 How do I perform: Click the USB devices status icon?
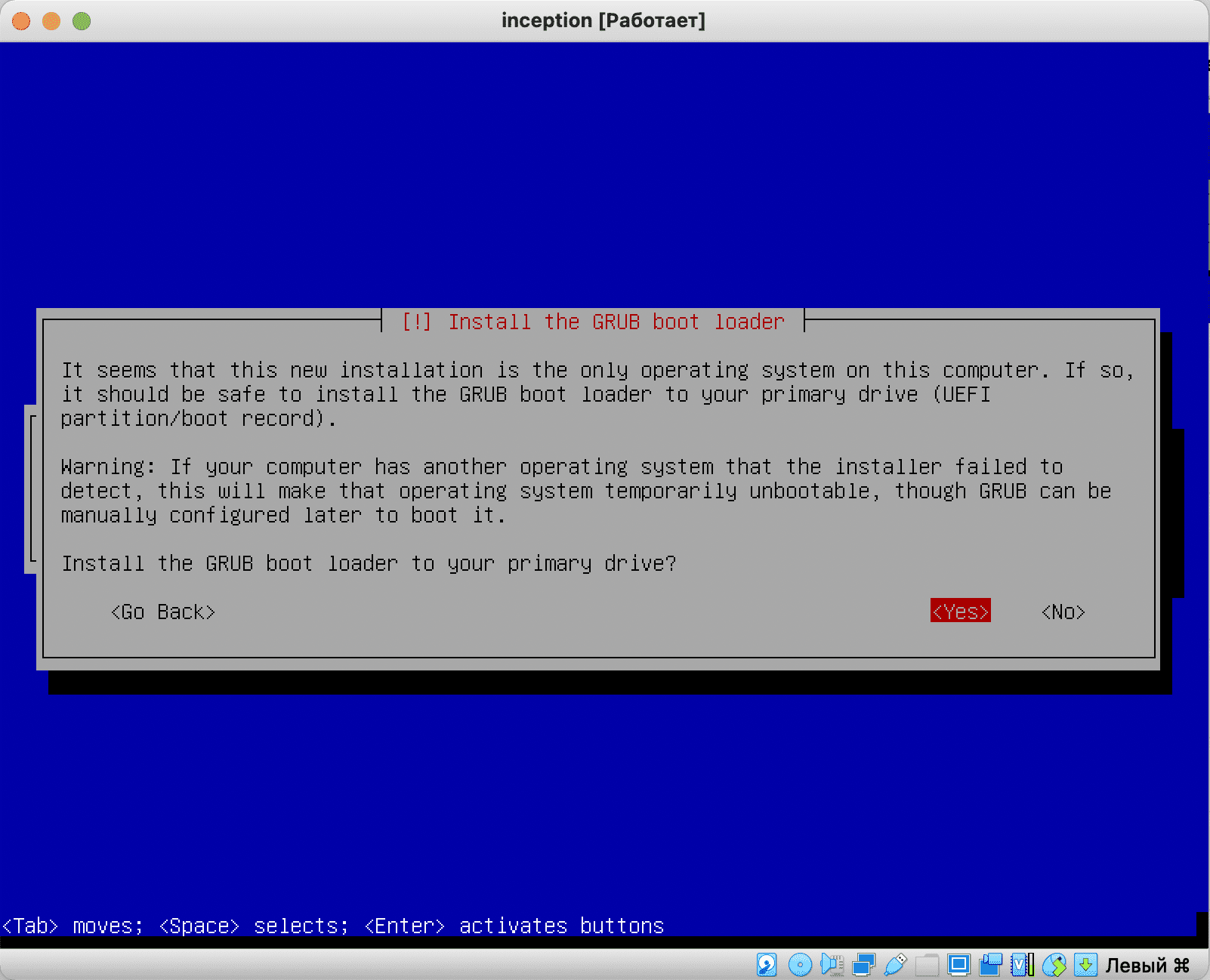895,964
